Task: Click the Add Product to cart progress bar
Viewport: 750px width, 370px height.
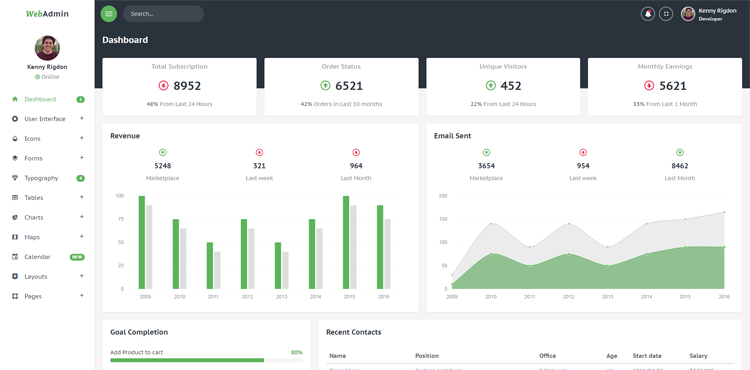Action: 206,360
